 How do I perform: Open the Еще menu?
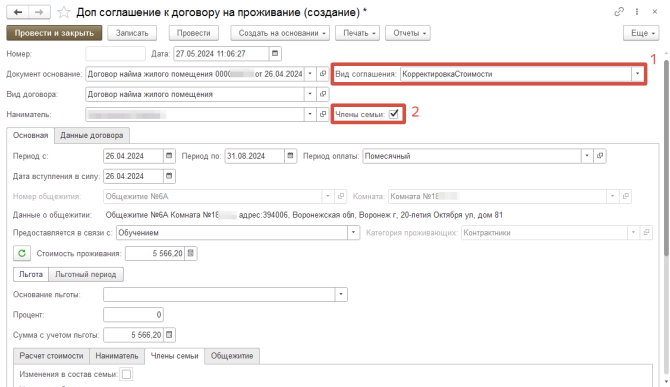point(641,33)
